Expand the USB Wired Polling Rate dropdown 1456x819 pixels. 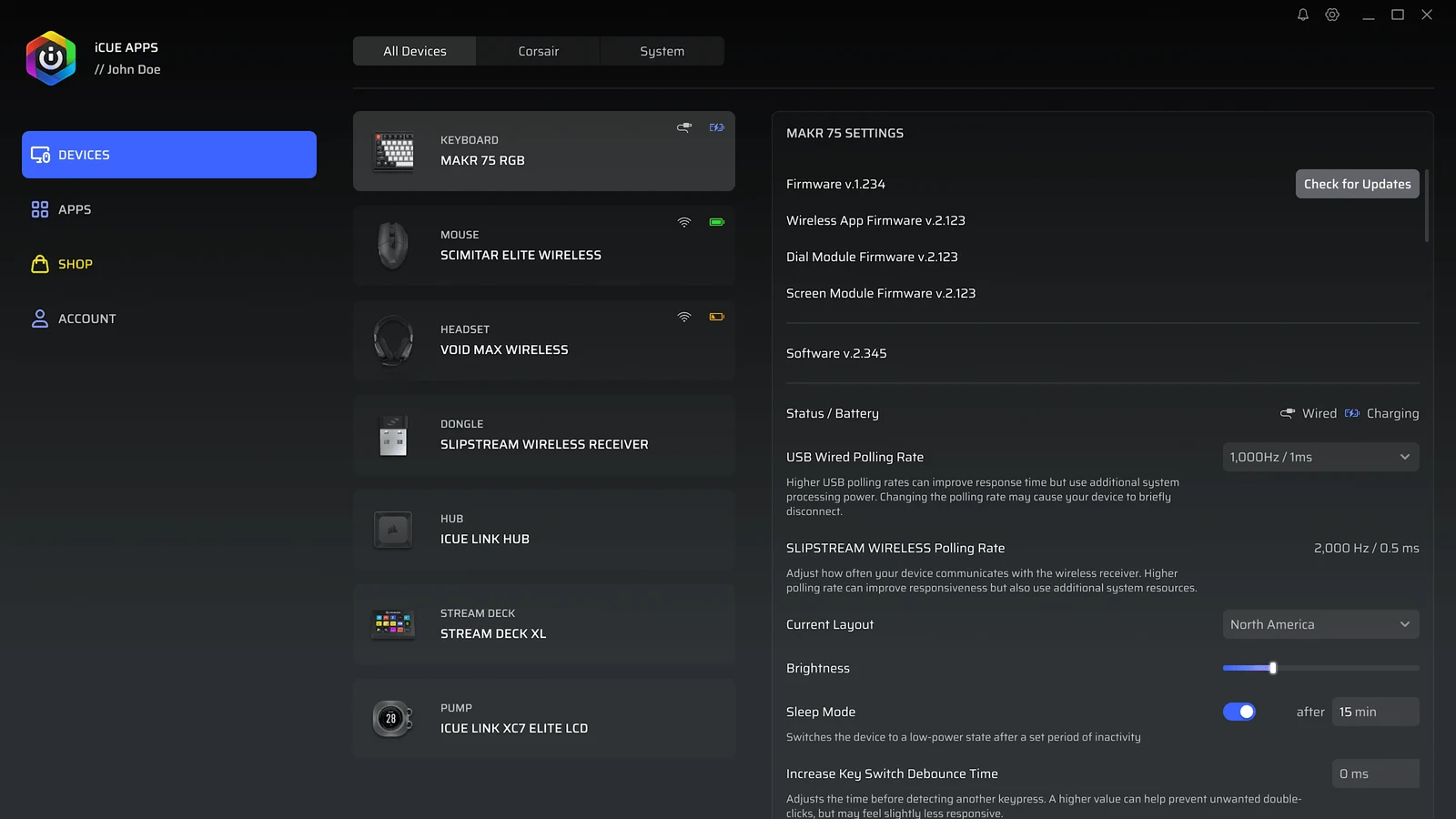coord(1321,457)
